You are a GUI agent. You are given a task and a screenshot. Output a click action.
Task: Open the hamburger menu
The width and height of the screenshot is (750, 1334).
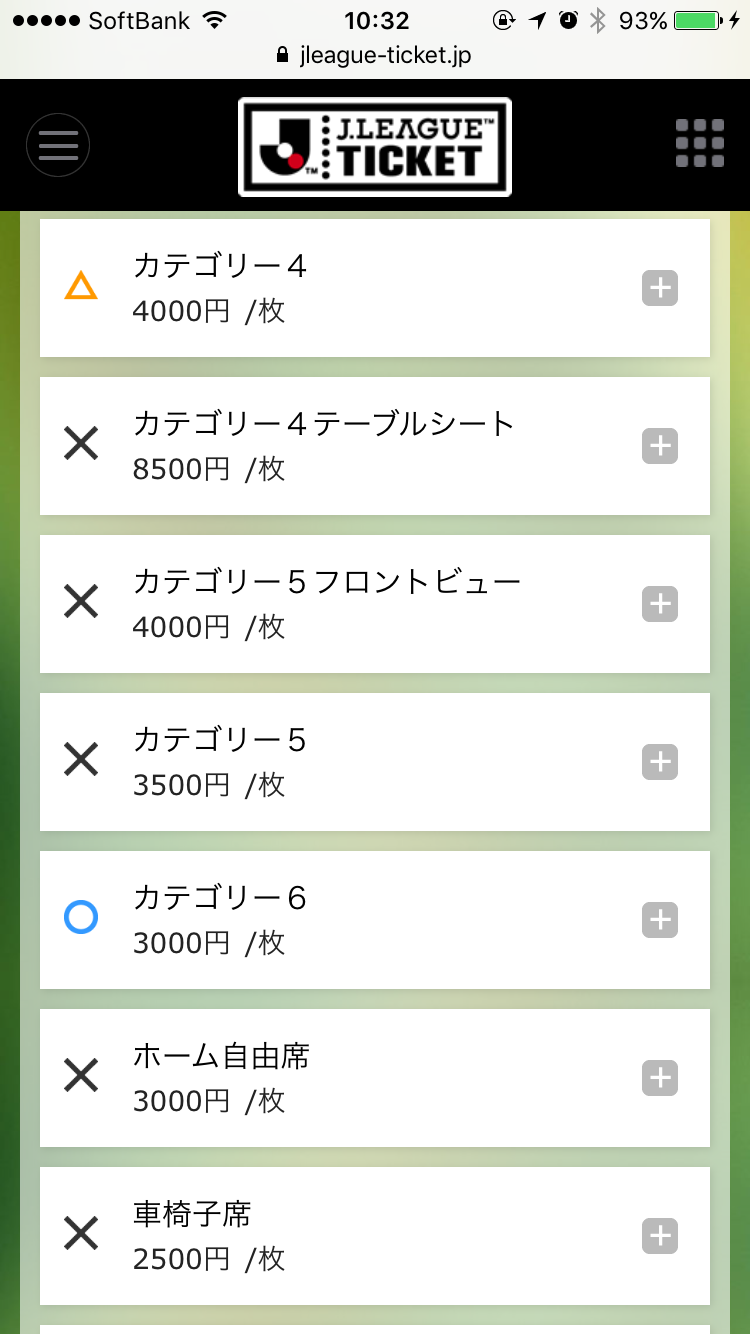tap(58, 146)
